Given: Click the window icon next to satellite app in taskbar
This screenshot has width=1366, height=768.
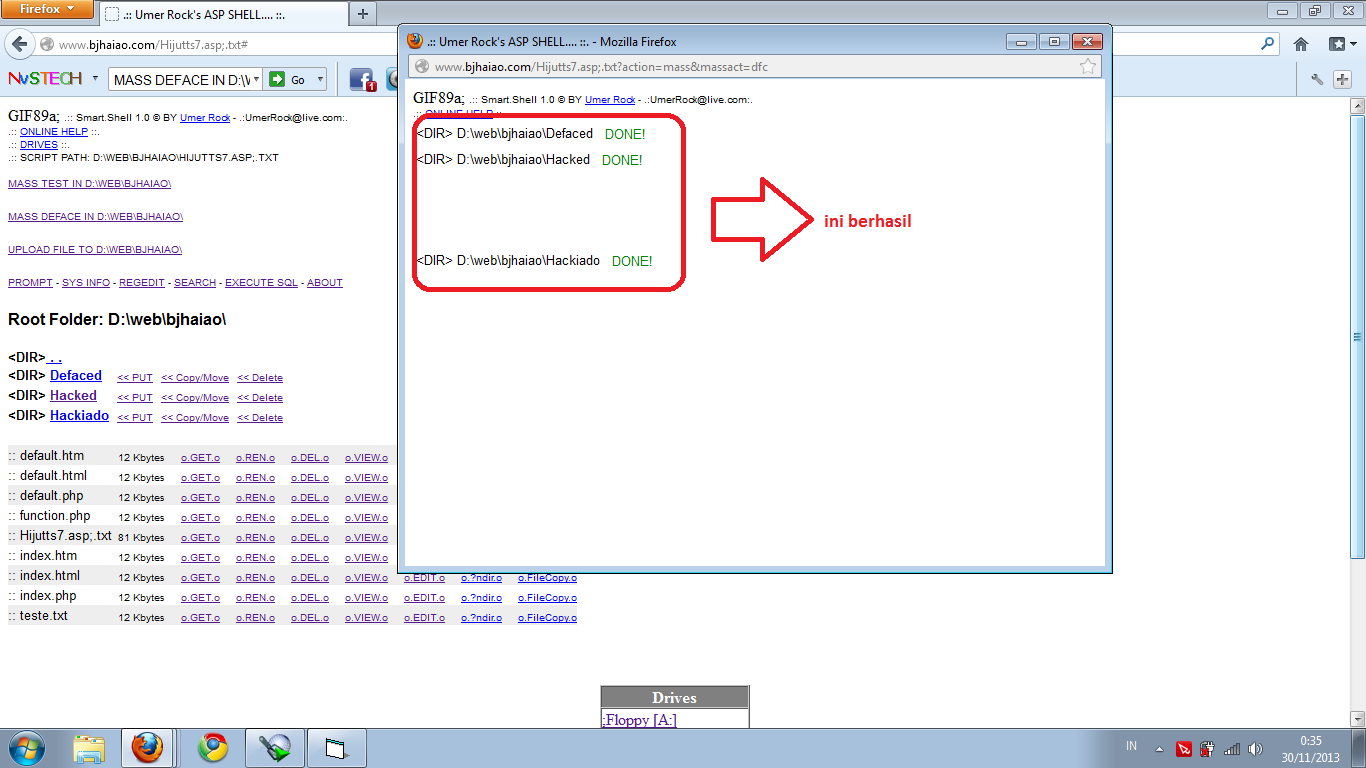Looking at the screenshot, I should [x=335, y=748].
